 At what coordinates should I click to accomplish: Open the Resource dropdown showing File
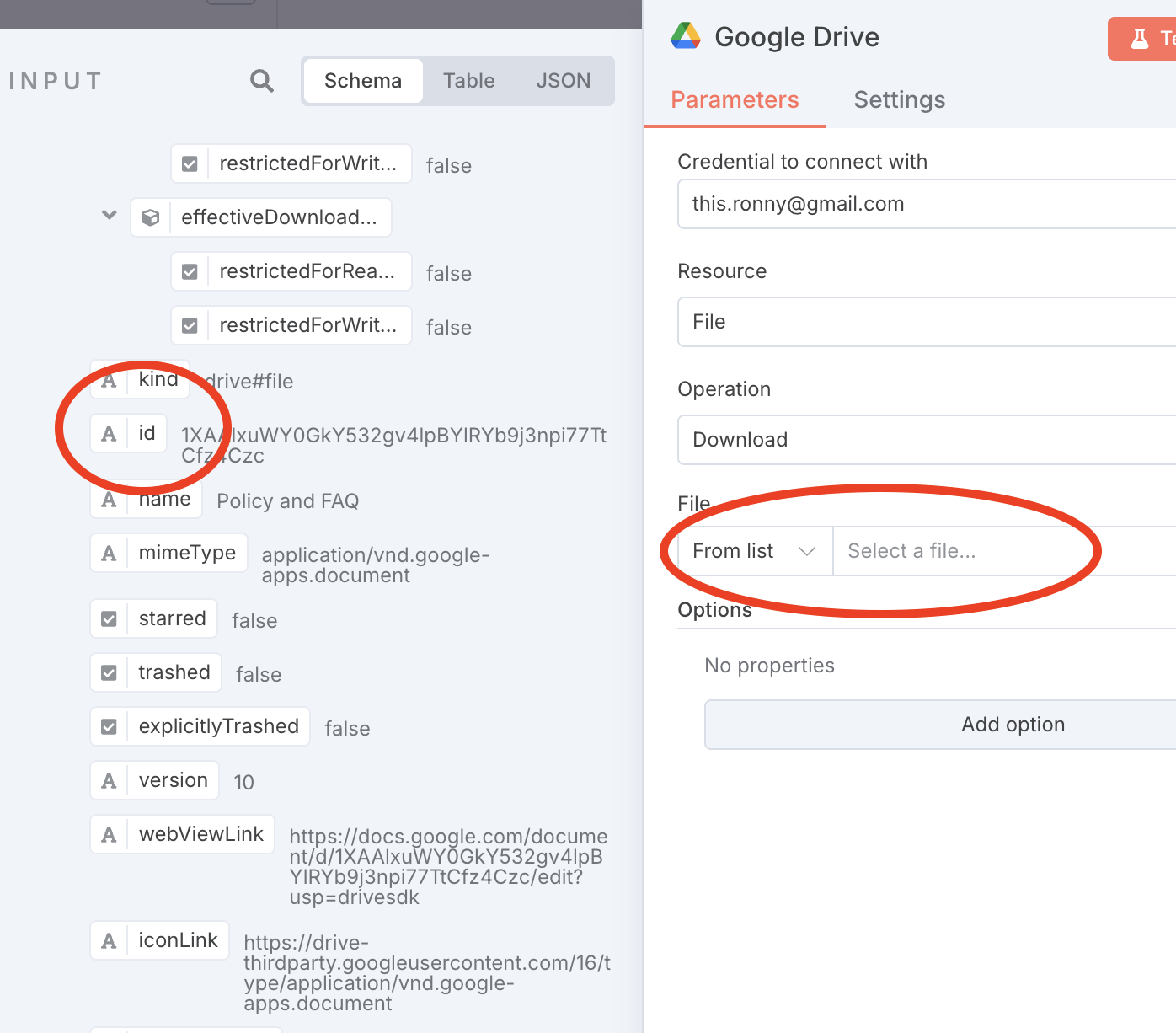(927, 322)
